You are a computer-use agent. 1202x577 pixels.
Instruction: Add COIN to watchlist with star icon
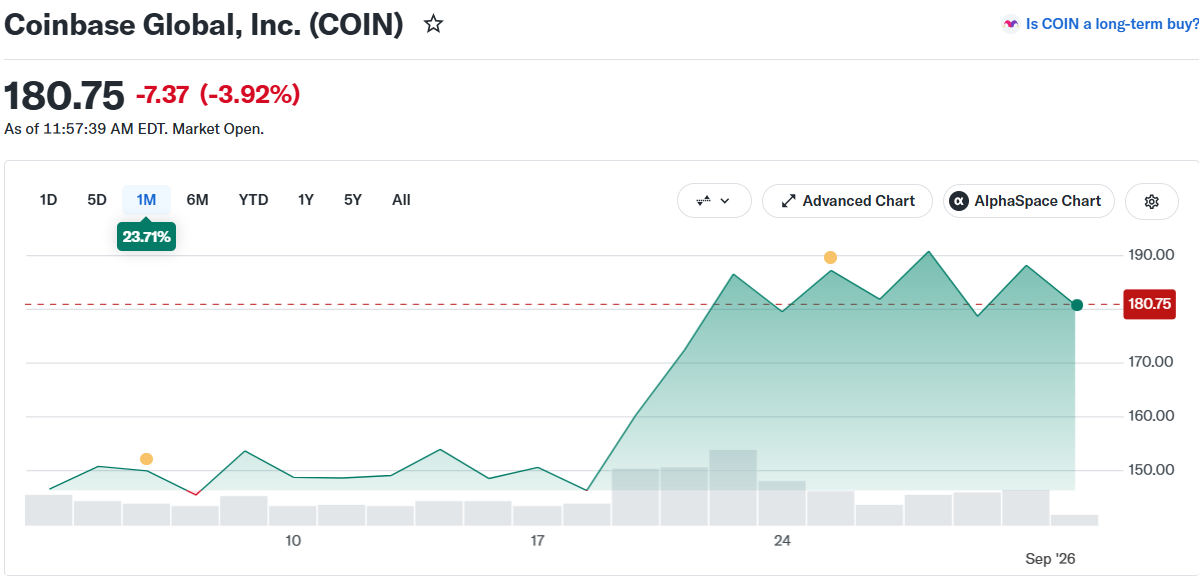433,24
